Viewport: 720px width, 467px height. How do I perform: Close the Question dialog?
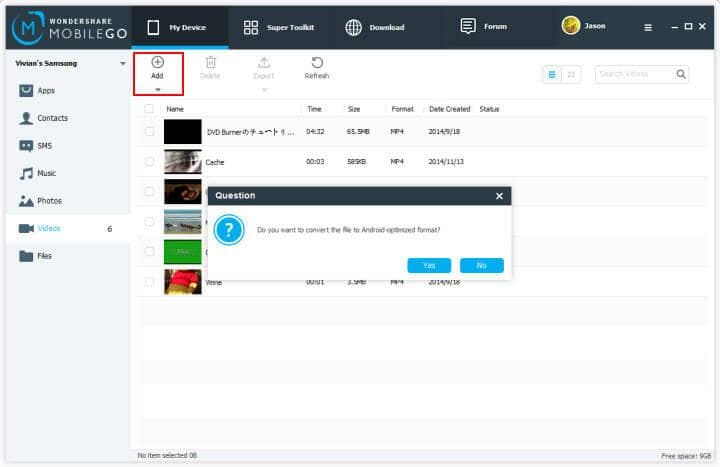[499, 196]
